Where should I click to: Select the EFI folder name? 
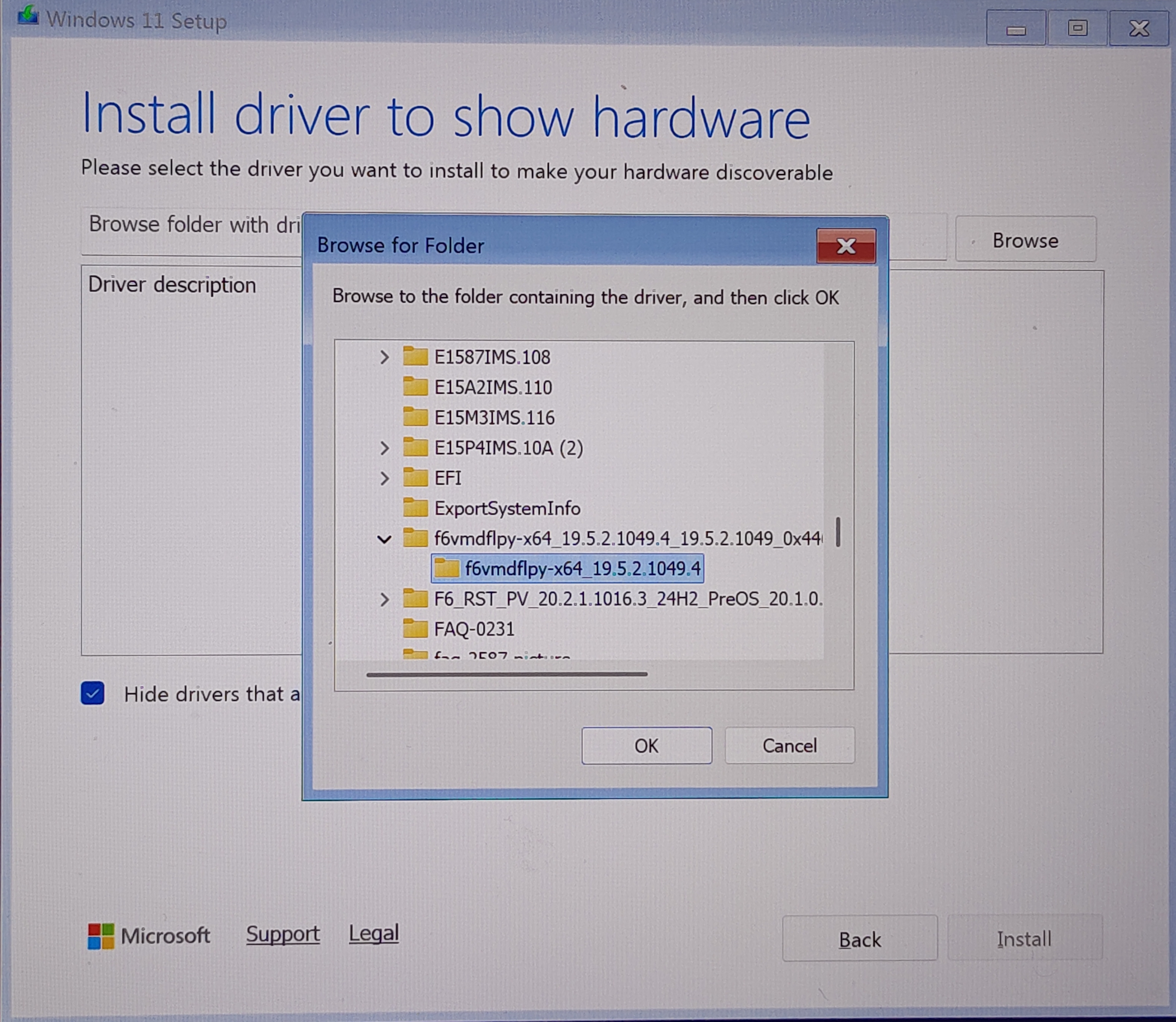pyautogui.click(x=448, y=478)
